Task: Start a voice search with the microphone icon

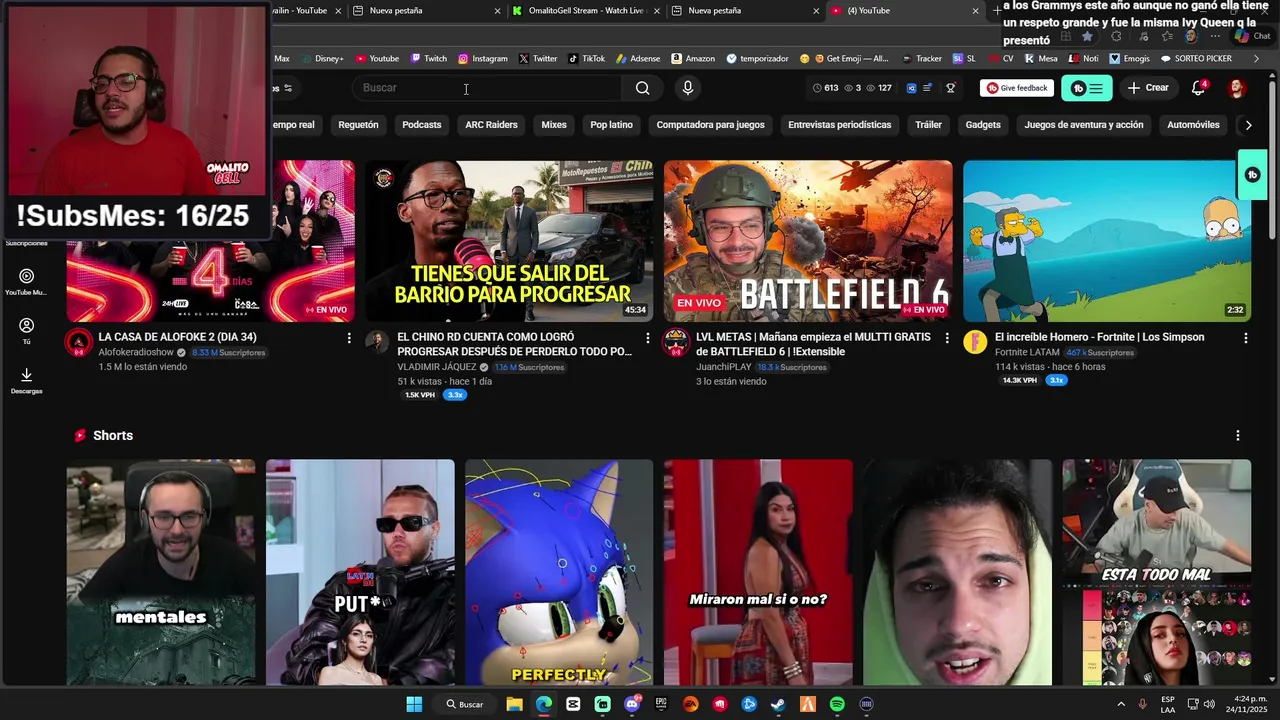Action: click(x=687, y=88)
